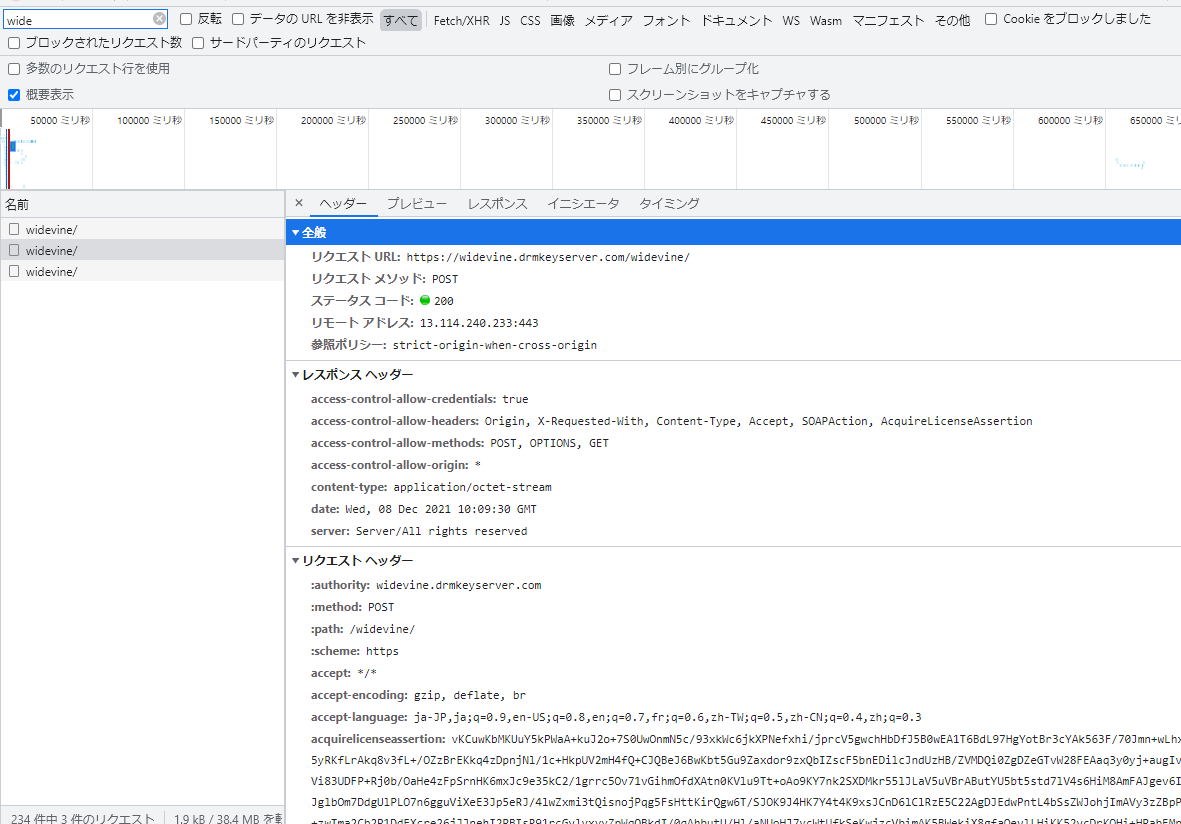The height and width of the screenshot is (824, 1181).
Task: Switch to the レスポンス tab
Action: pos(497,203)
